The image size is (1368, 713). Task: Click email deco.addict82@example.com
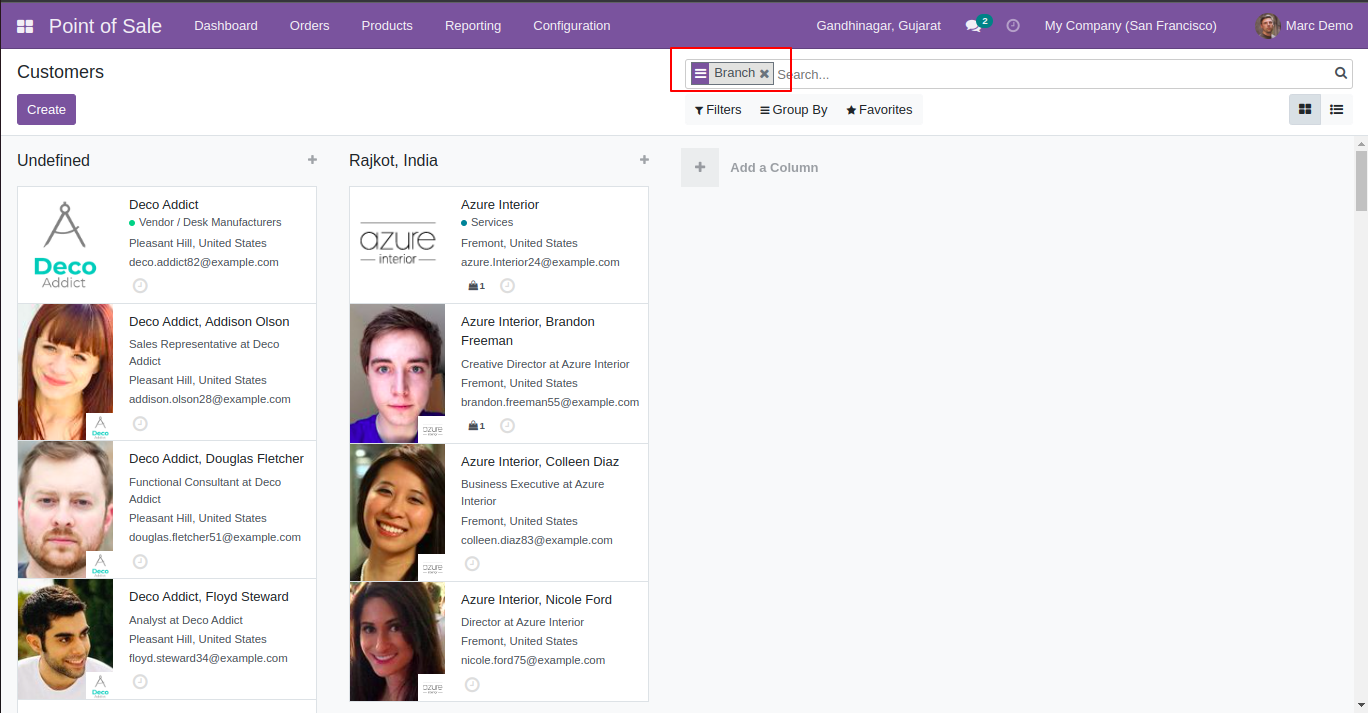pos(204,262)
